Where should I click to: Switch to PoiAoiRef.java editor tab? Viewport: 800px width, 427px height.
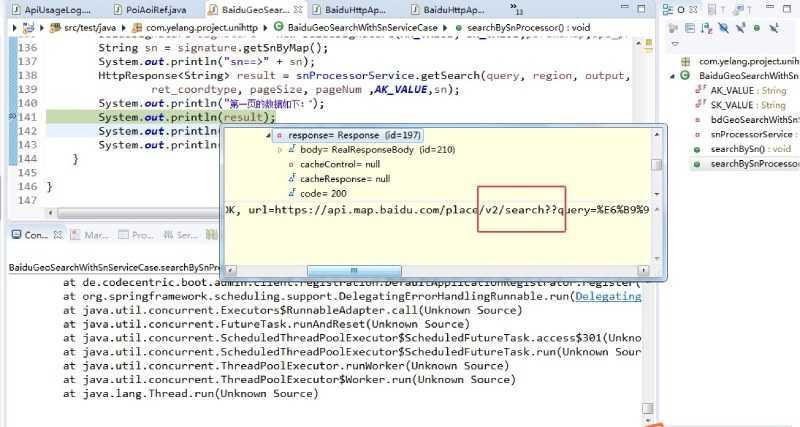[x=151, y=10]
